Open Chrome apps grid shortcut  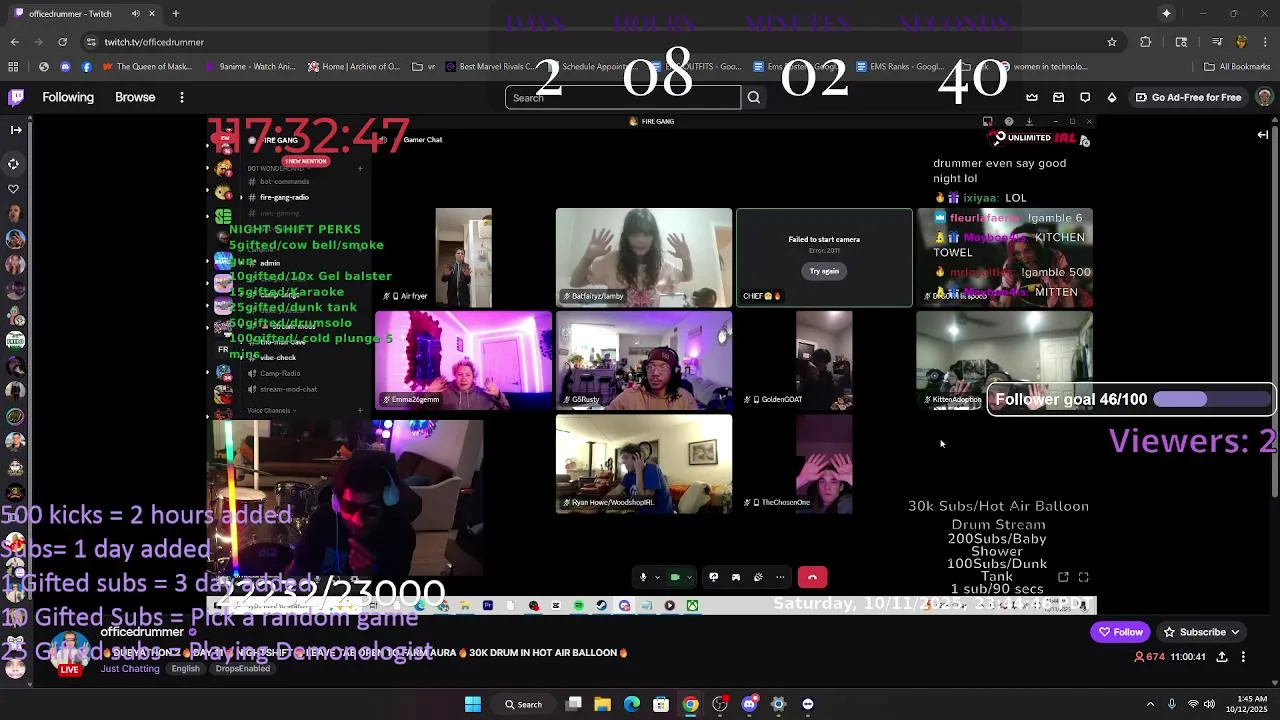[x=13, y=67]
